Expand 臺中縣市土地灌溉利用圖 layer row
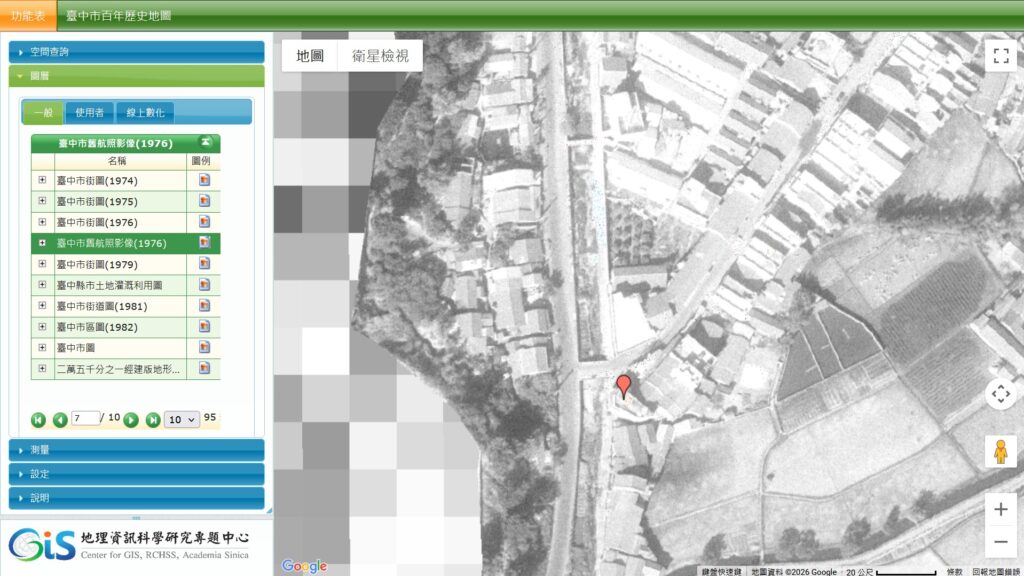This screenshot has width=1024, height=576. click(x=42, y=284)
